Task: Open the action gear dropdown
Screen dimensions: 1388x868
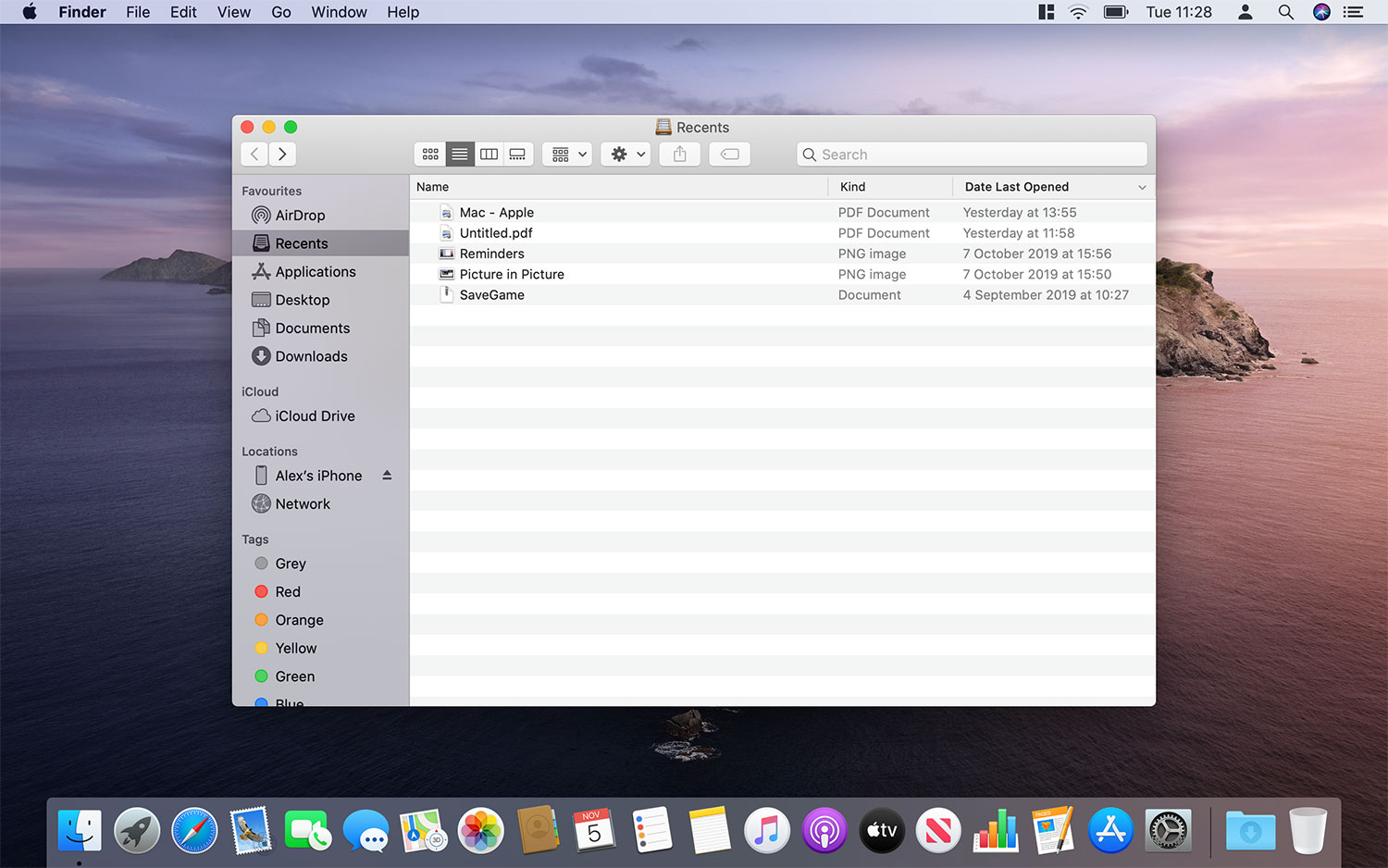Action: coord(625,154)
